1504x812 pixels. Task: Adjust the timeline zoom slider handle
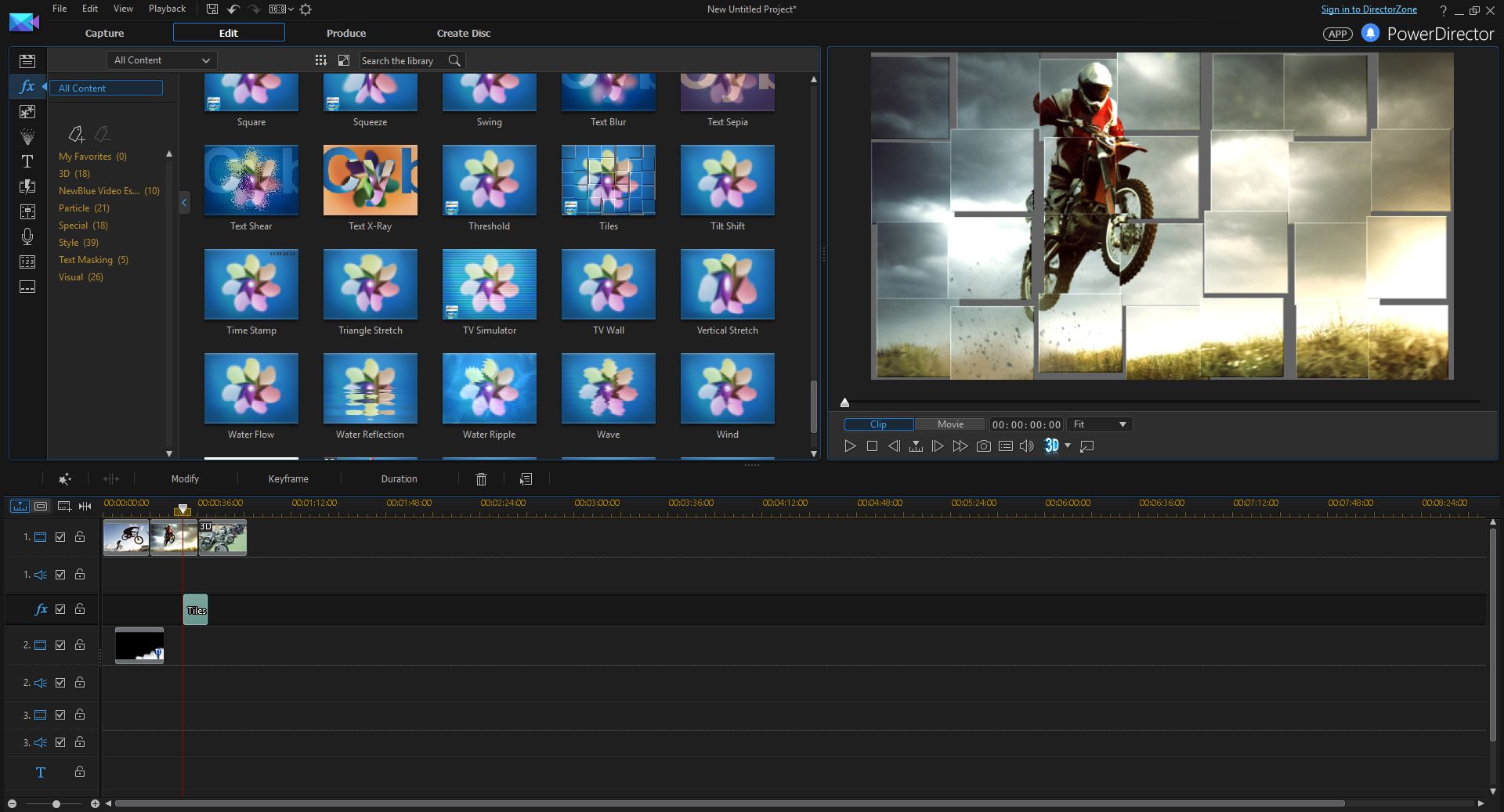pos(56,804)
